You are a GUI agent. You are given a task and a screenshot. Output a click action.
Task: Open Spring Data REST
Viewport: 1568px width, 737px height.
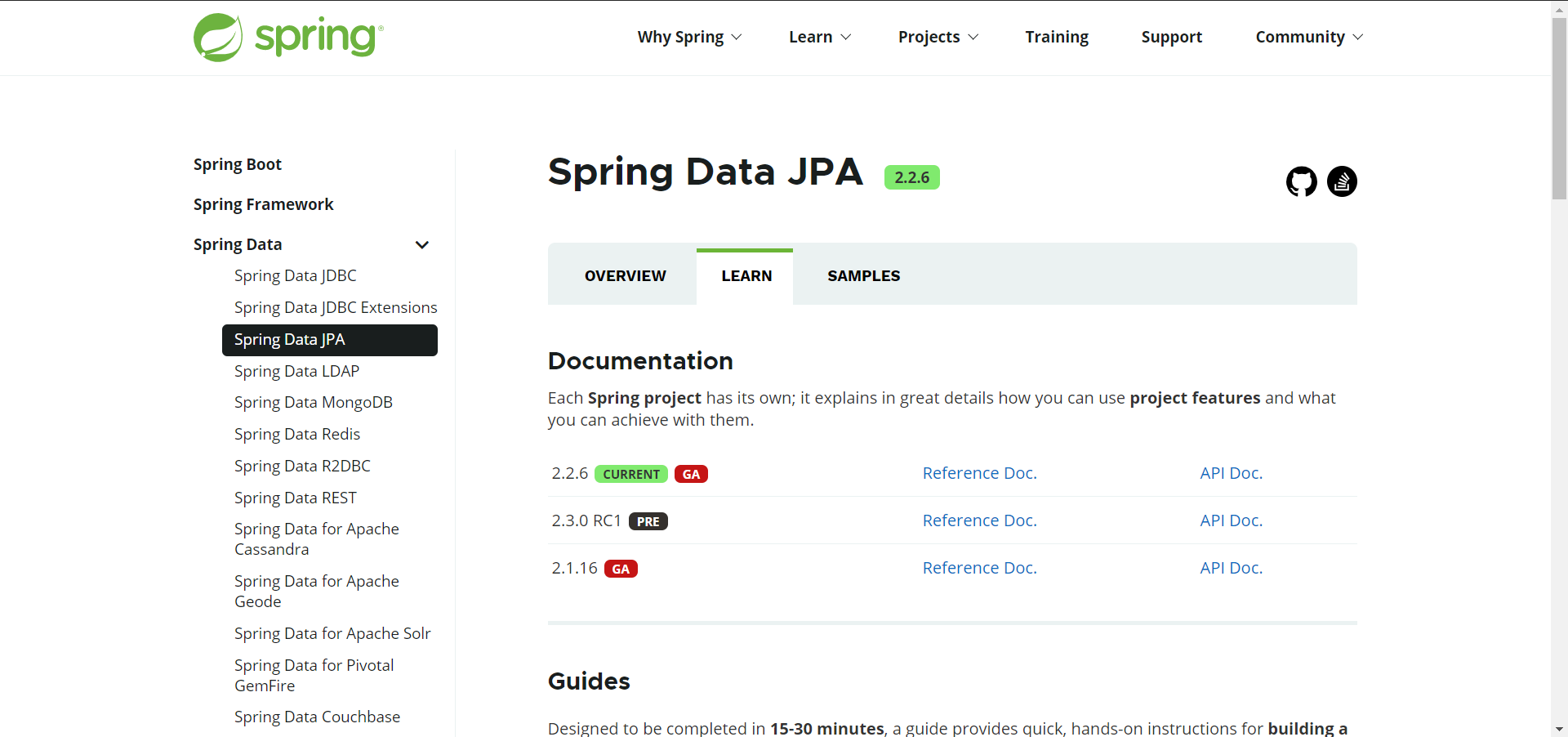296,498
